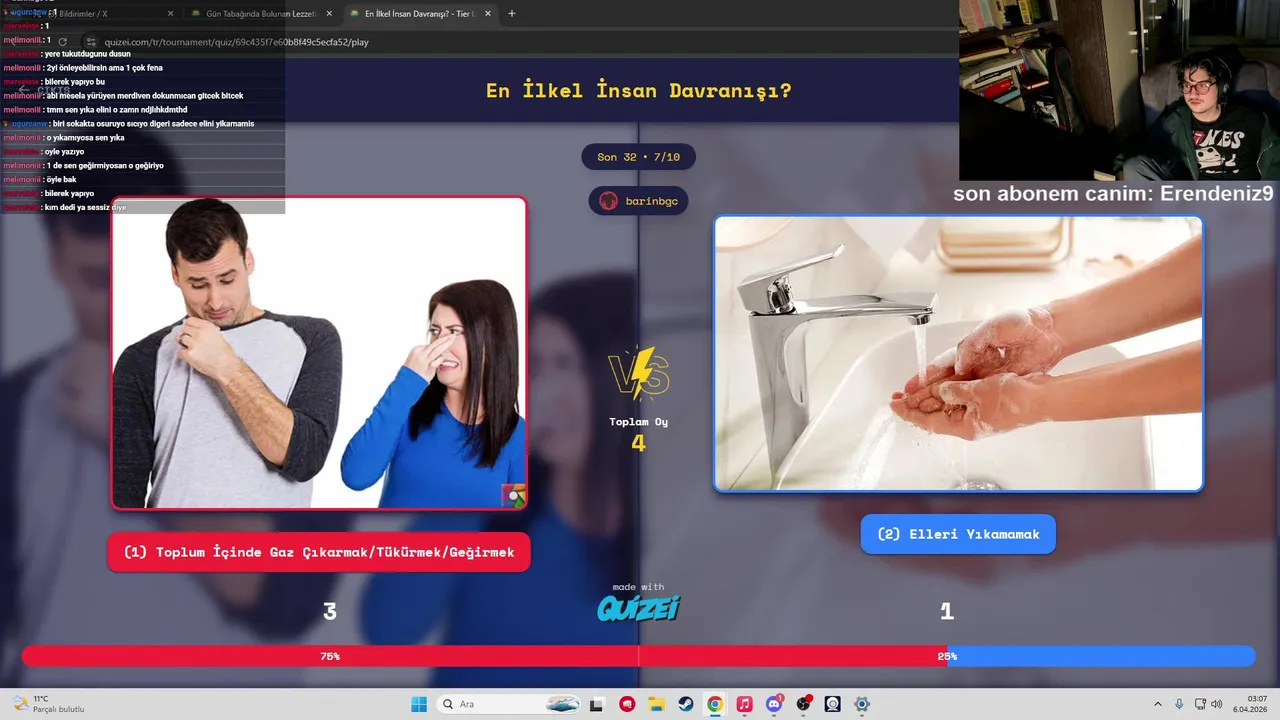Switch to En İlkel İnsan Davranışı tab

coord(420,14)
